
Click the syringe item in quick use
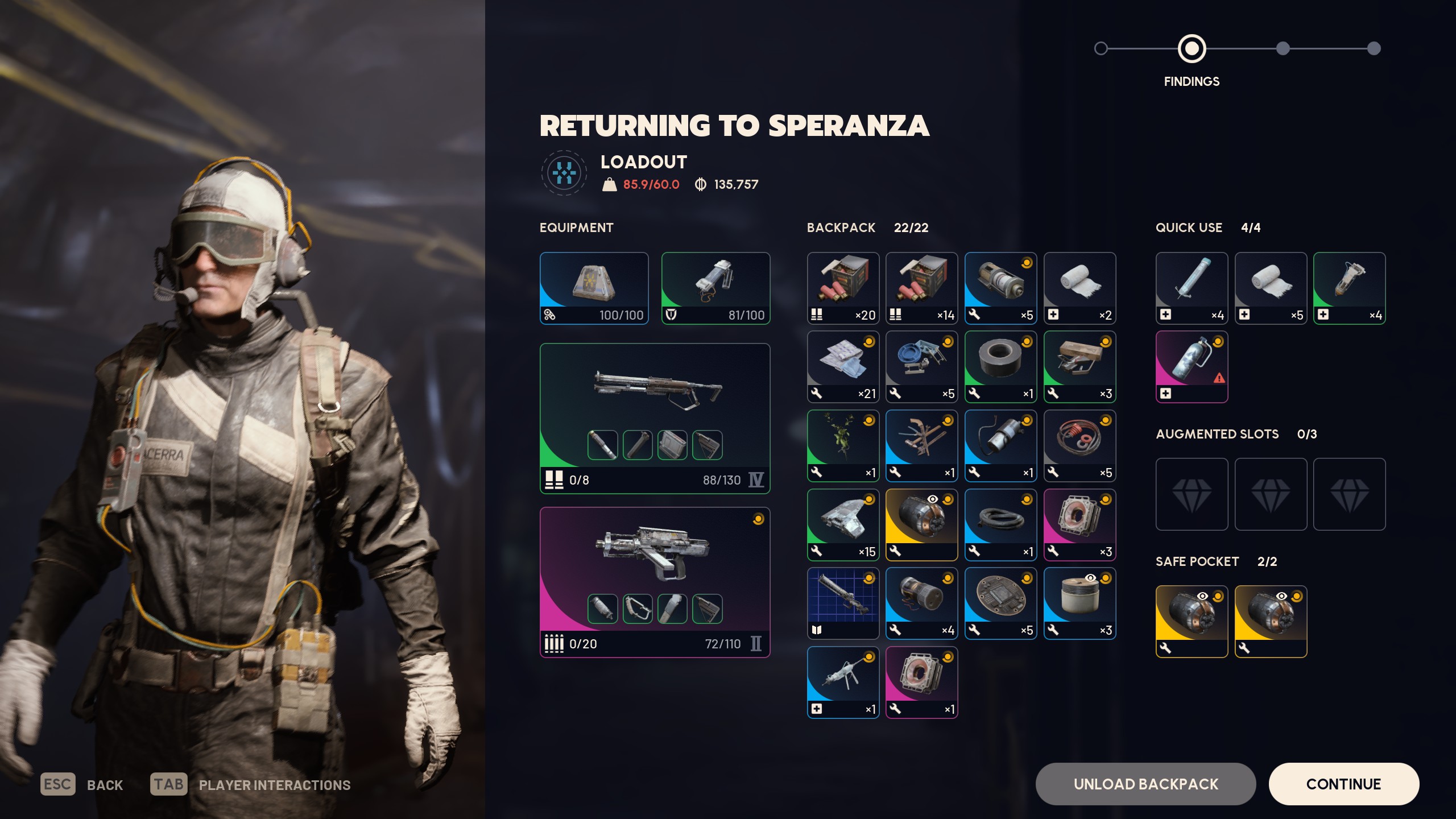coord(1192,288)
